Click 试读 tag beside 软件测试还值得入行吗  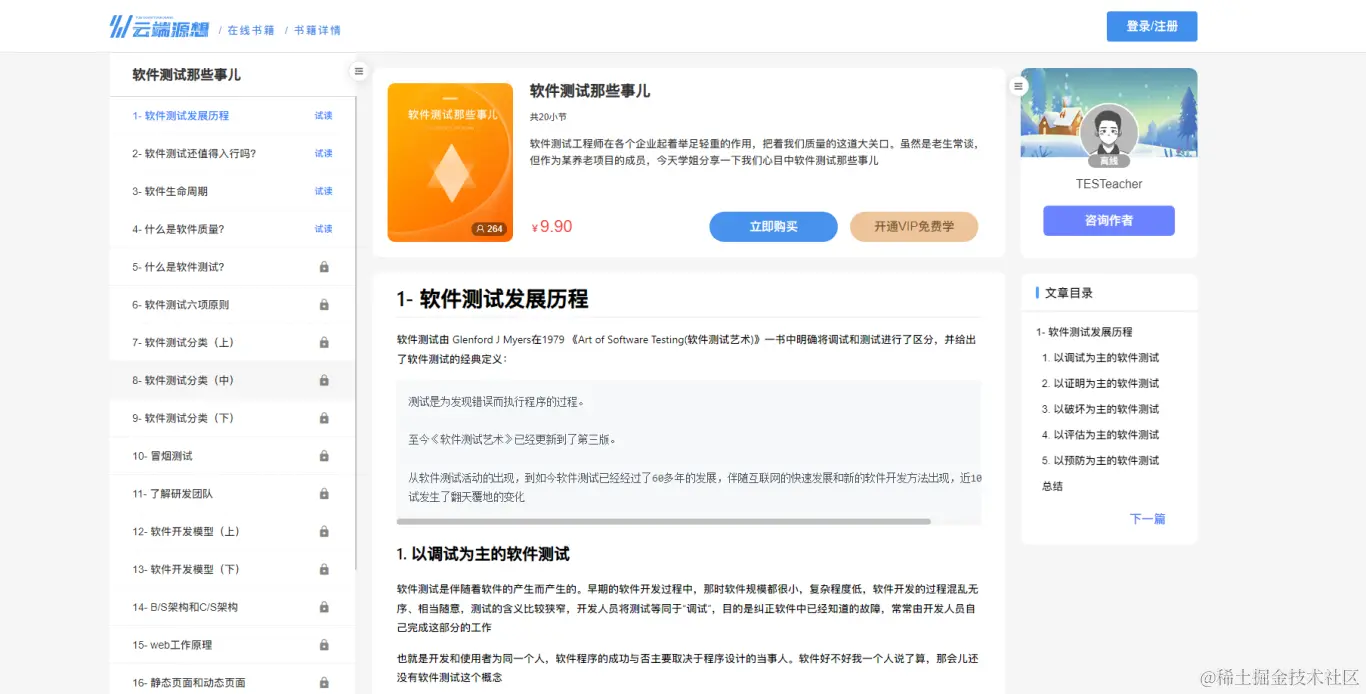(324, 154)
